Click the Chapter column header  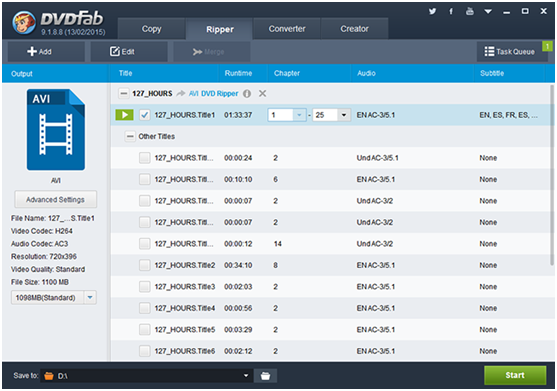[x=287, y=73]
